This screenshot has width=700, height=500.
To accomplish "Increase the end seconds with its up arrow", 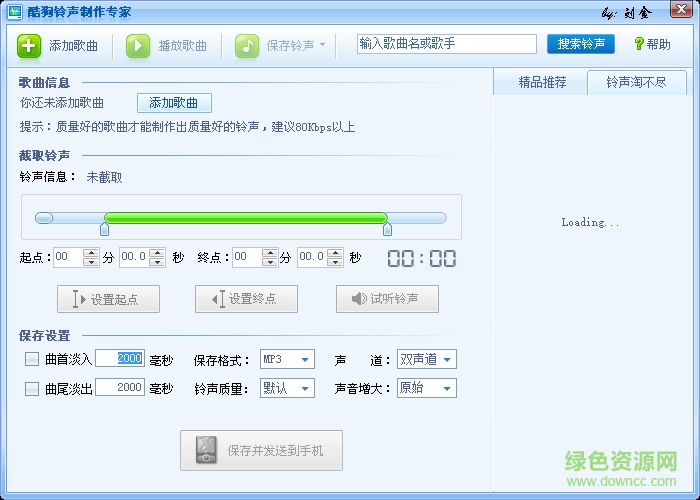I will 335,253.
